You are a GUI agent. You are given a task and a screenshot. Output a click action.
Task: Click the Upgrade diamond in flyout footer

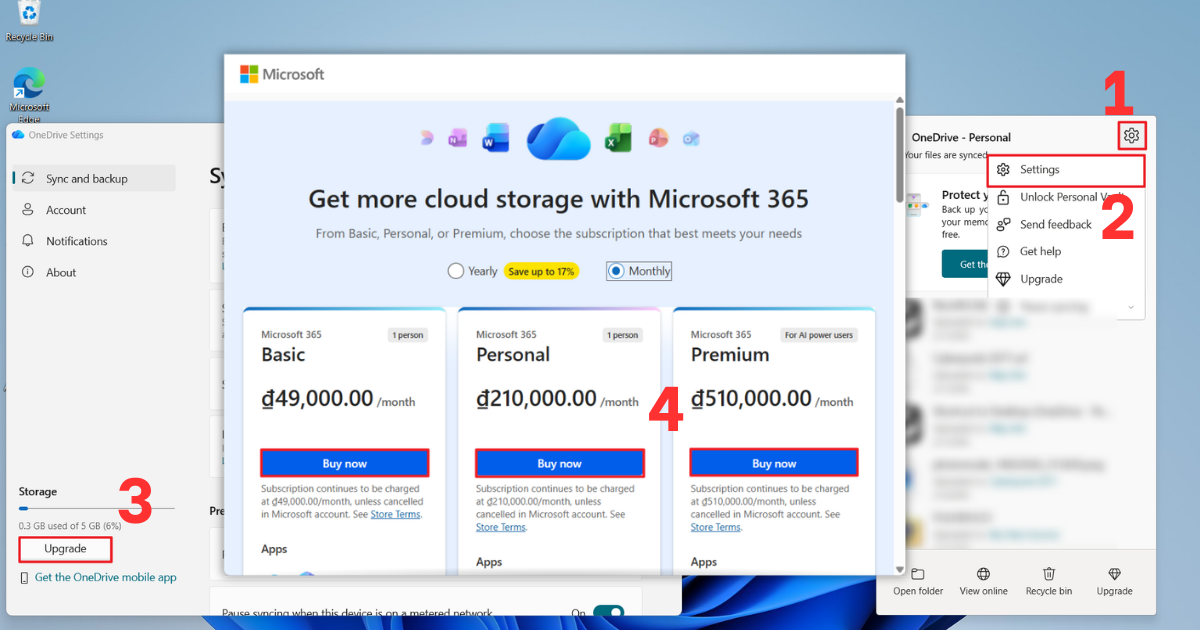point(1115,581)
